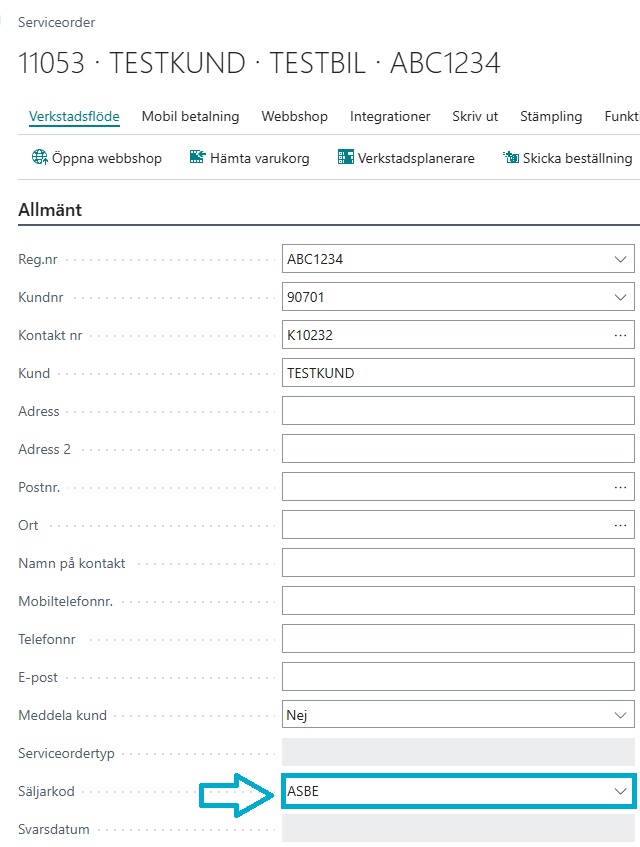Expand the Kundnr dropdown arrow
The width and height of the screenshot is (640, 847).
(x=620, y=298)
